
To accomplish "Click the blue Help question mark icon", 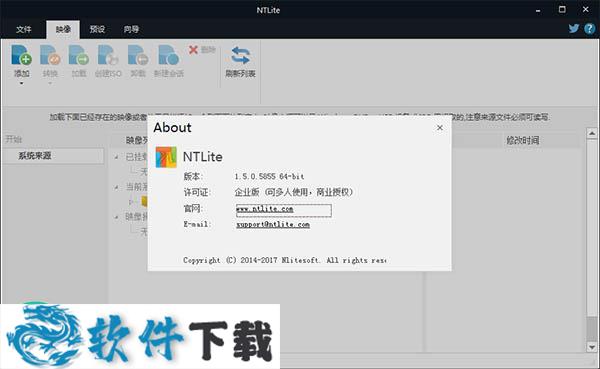I will (589, 28).
